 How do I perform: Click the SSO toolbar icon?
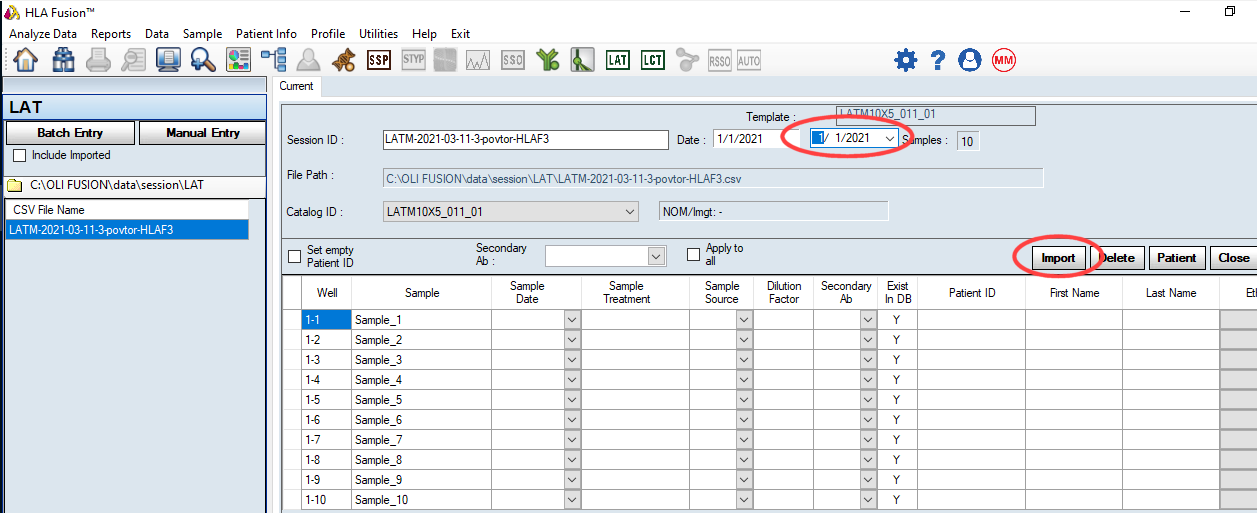pos(513,61)
